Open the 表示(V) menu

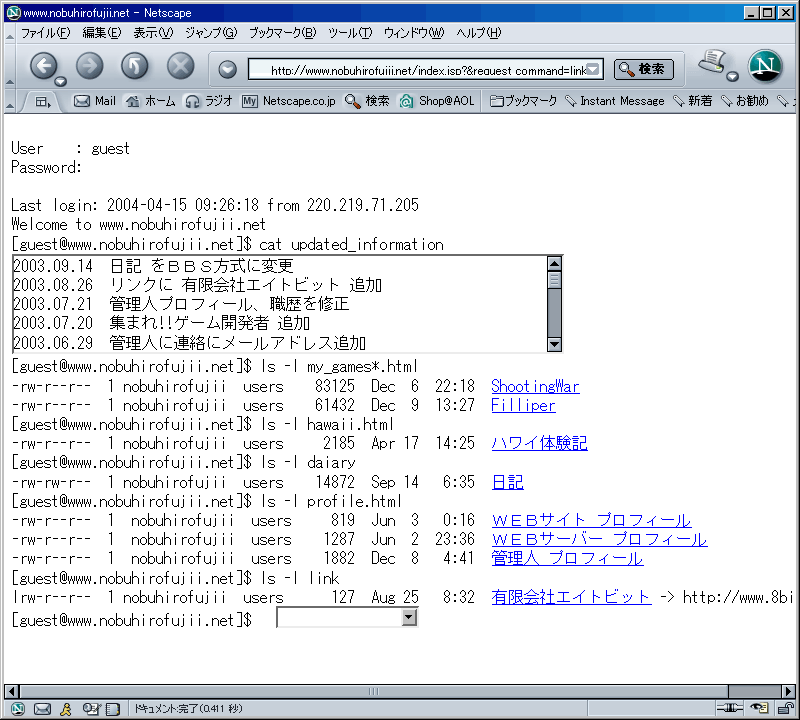[153, 33]
